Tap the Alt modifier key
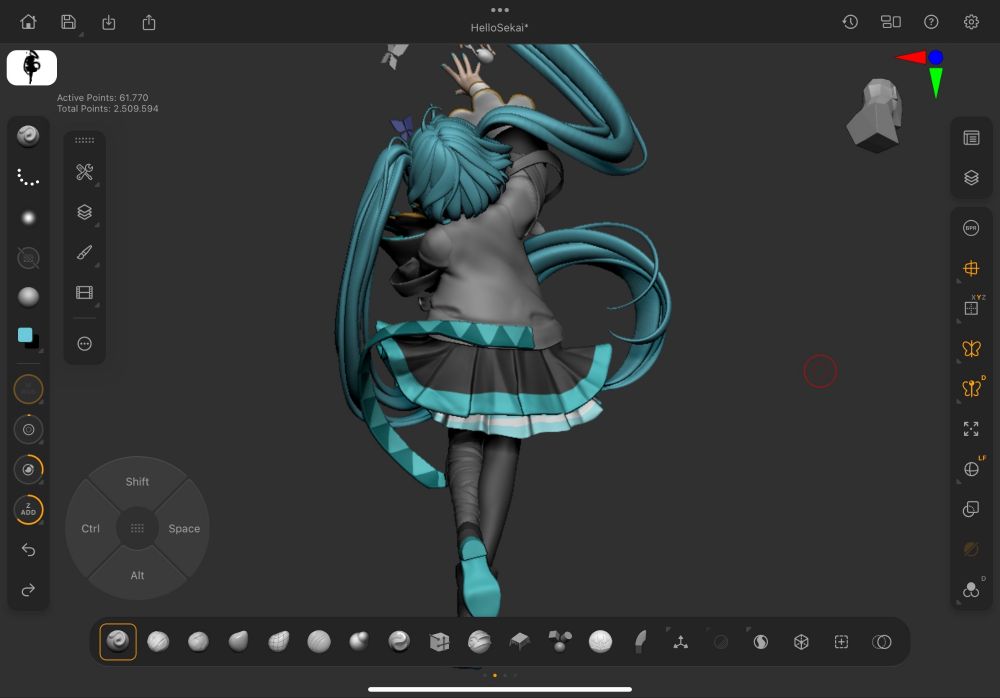The width and height of the screenshot is (1000, 698). coord(137,575)
